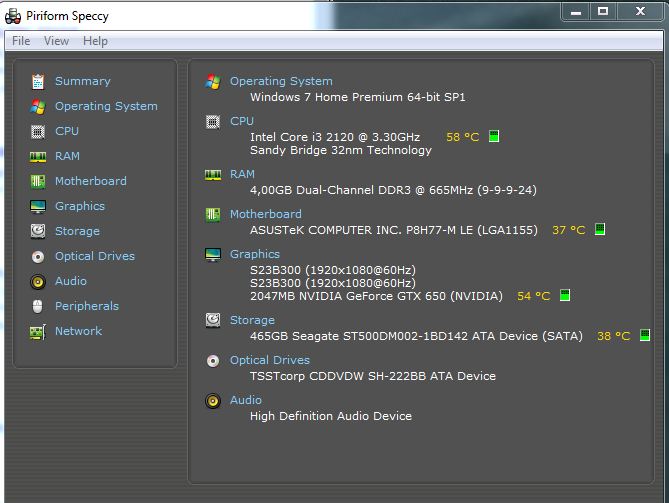Select Network in the sidebar

point(79,331)
